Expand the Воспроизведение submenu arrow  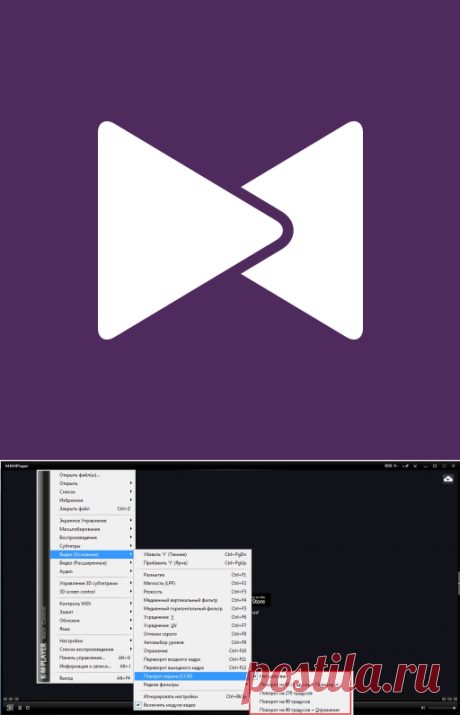coord(131,537)
